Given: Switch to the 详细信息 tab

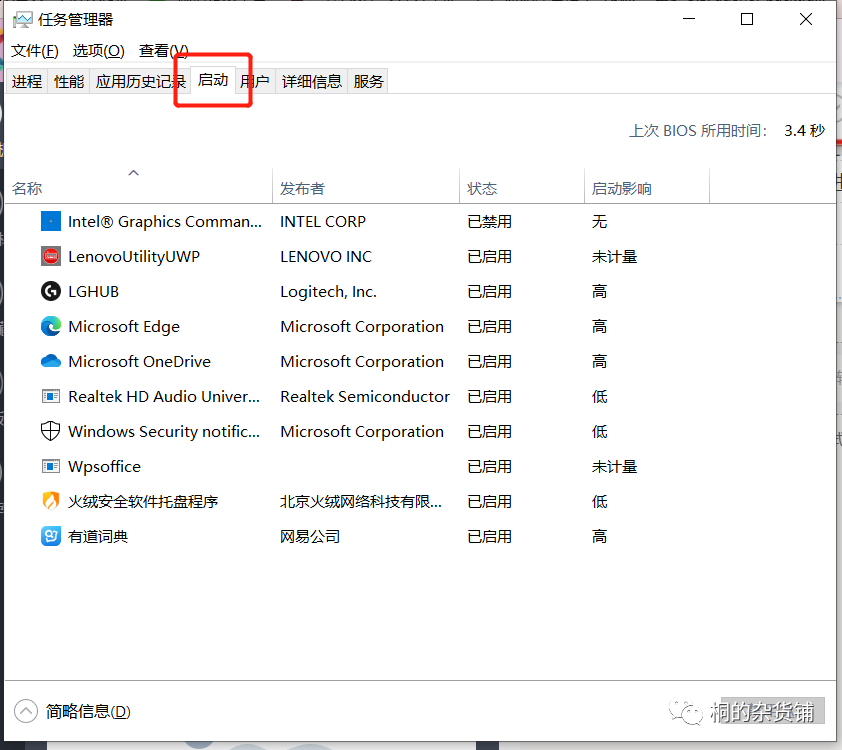Looking at the screenshot, I should pos(311,82).
